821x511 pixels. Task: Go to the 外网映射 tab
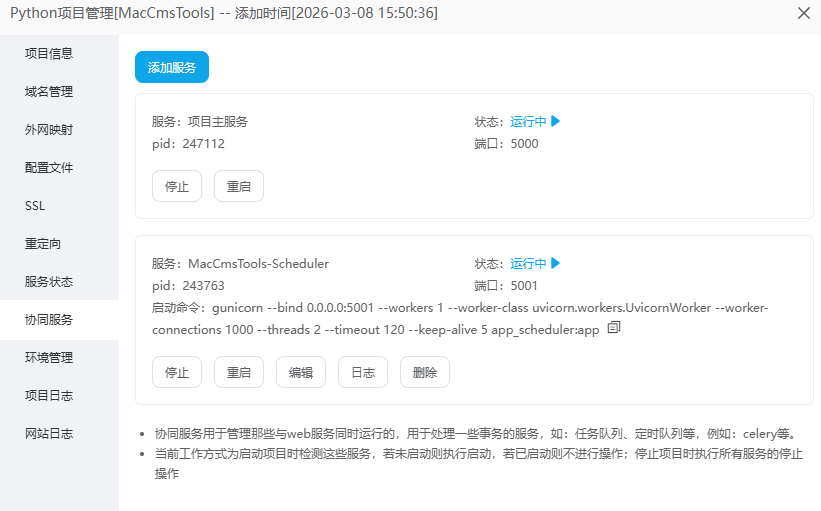pos(49,130)
